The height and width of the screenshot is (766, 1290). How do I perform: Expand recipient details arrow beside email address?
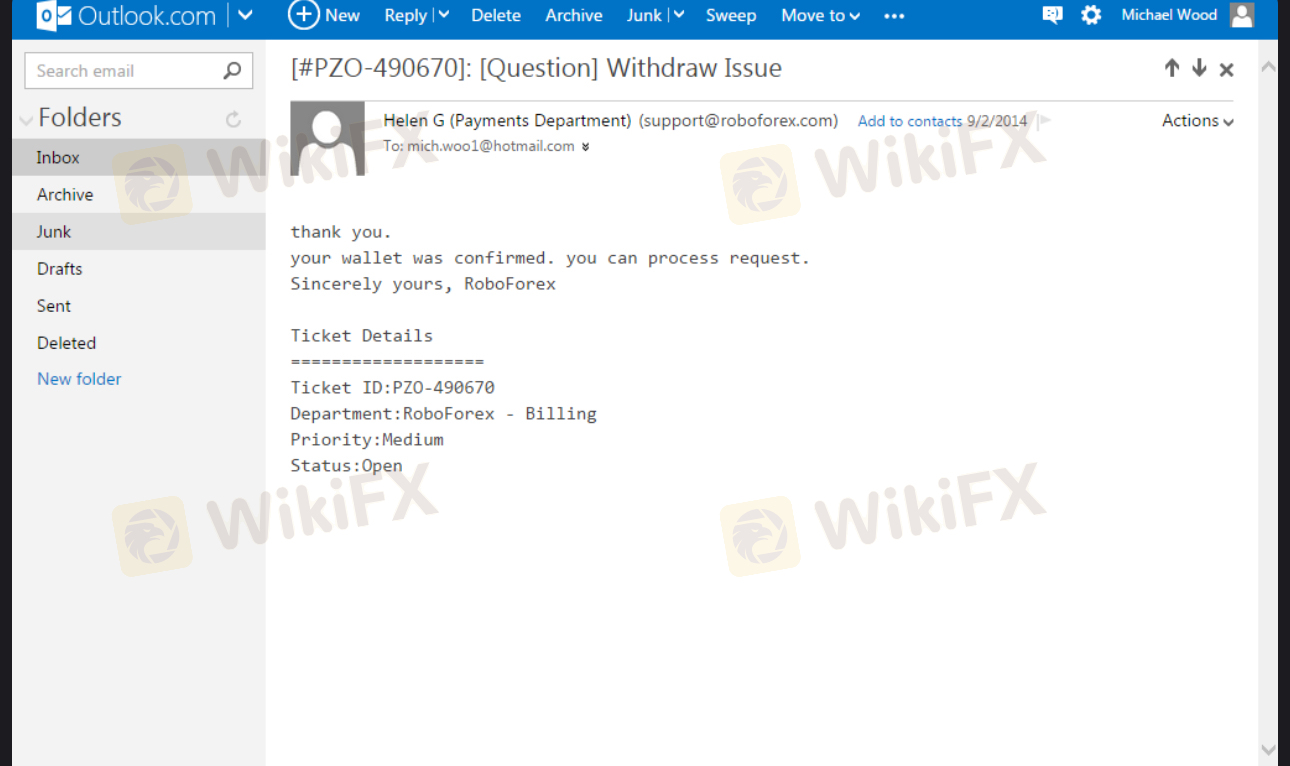coord(586,147)
